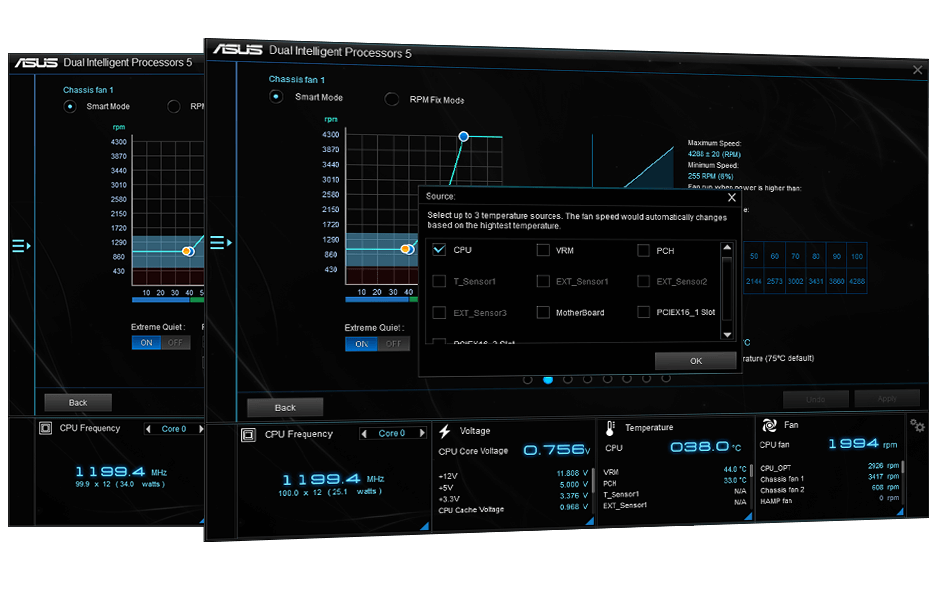Image resolution: width=940 pixels, height=598 pixels.
Task: Click Back button in back window
Action: point(78,403)
